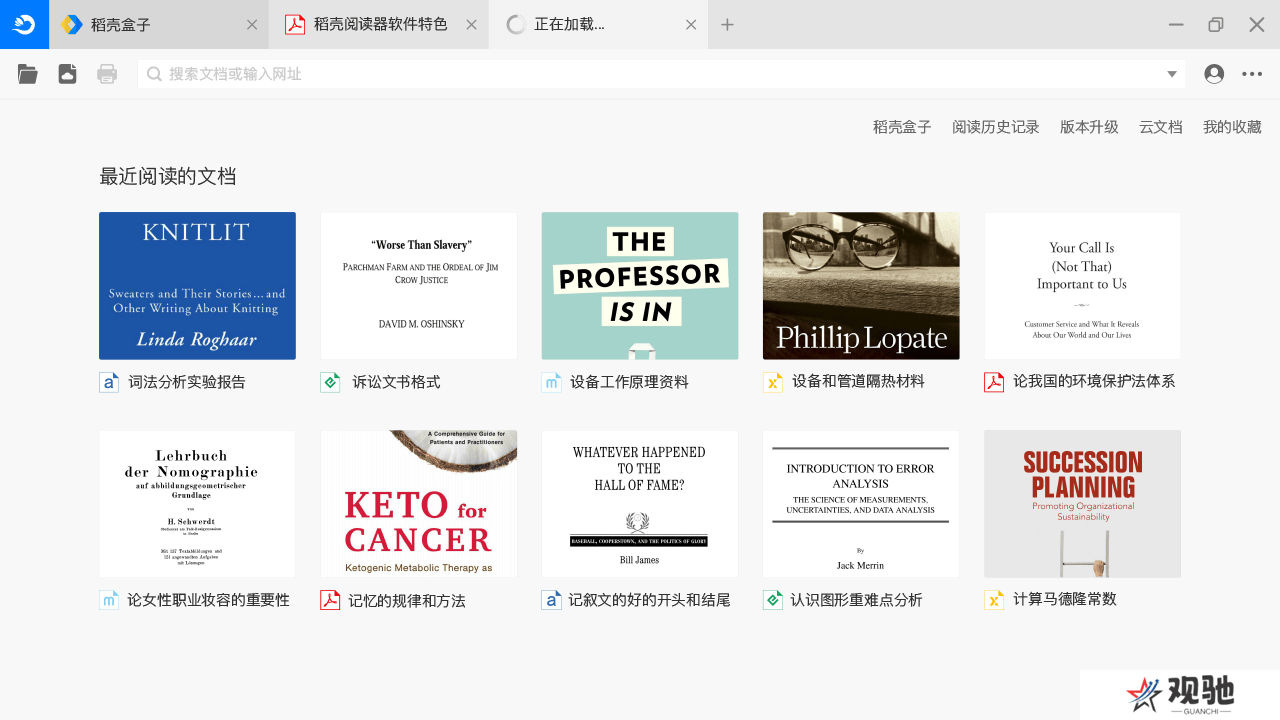The image size is (1280, 720).
Task: Open the user account avatar icon
Action: [1214, 74]
